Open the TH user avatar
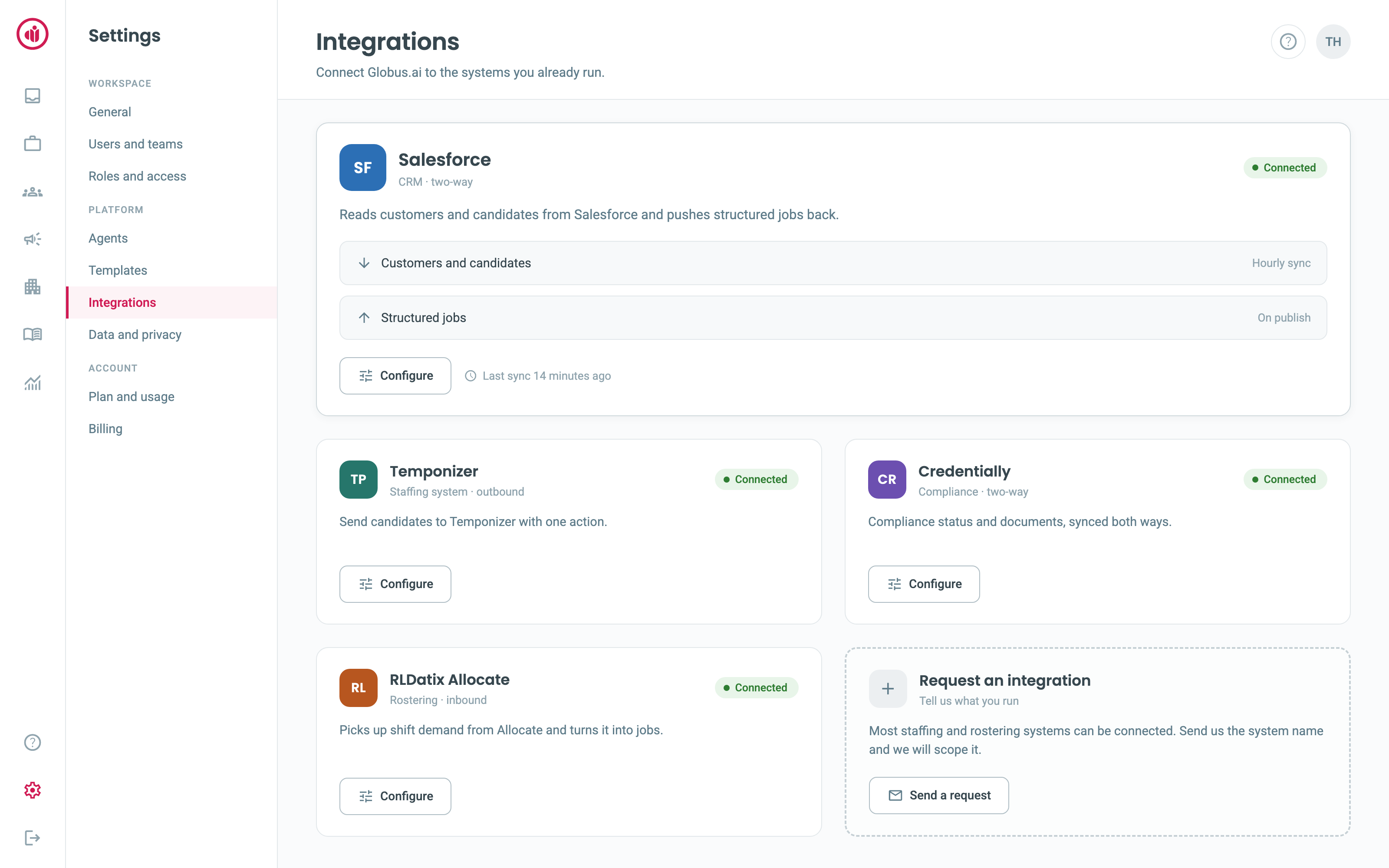 coord(1333,41)
